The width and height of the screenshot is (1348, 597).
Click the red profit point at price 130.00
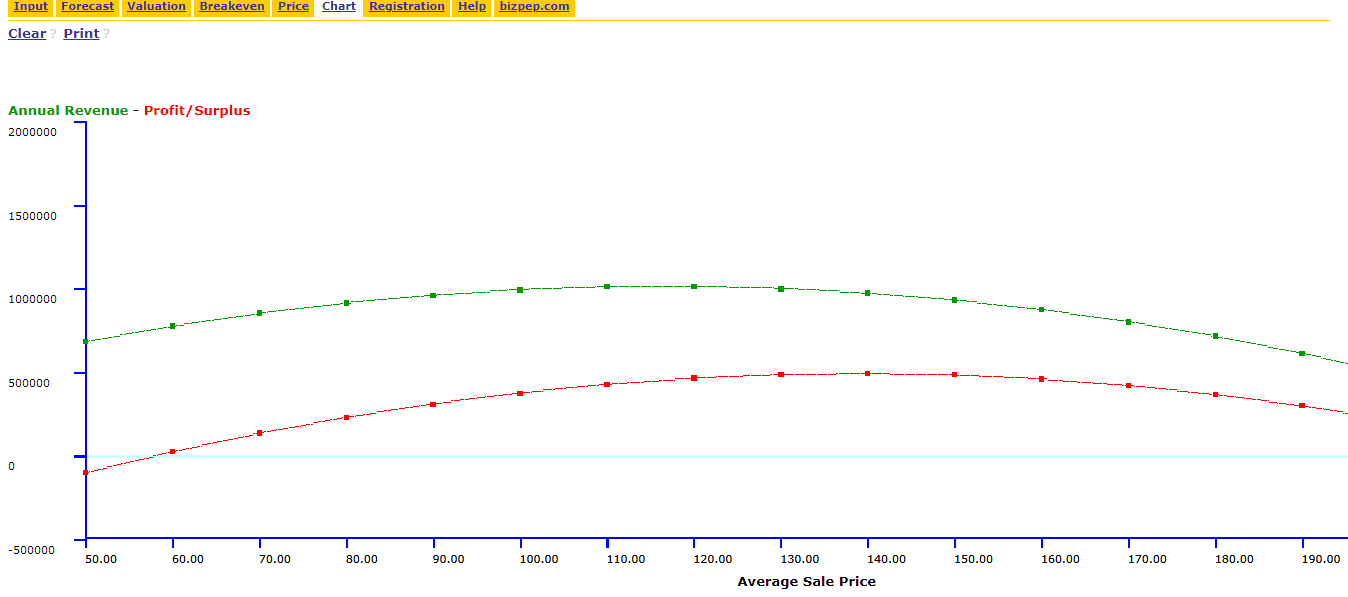click(x=781, y=374)
